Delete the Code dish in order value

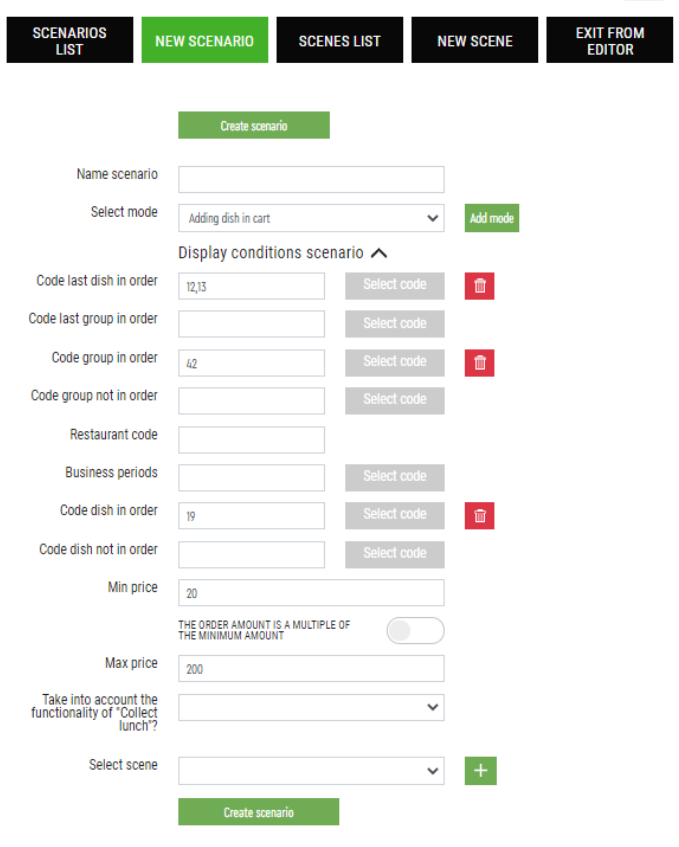coord(479,516)
